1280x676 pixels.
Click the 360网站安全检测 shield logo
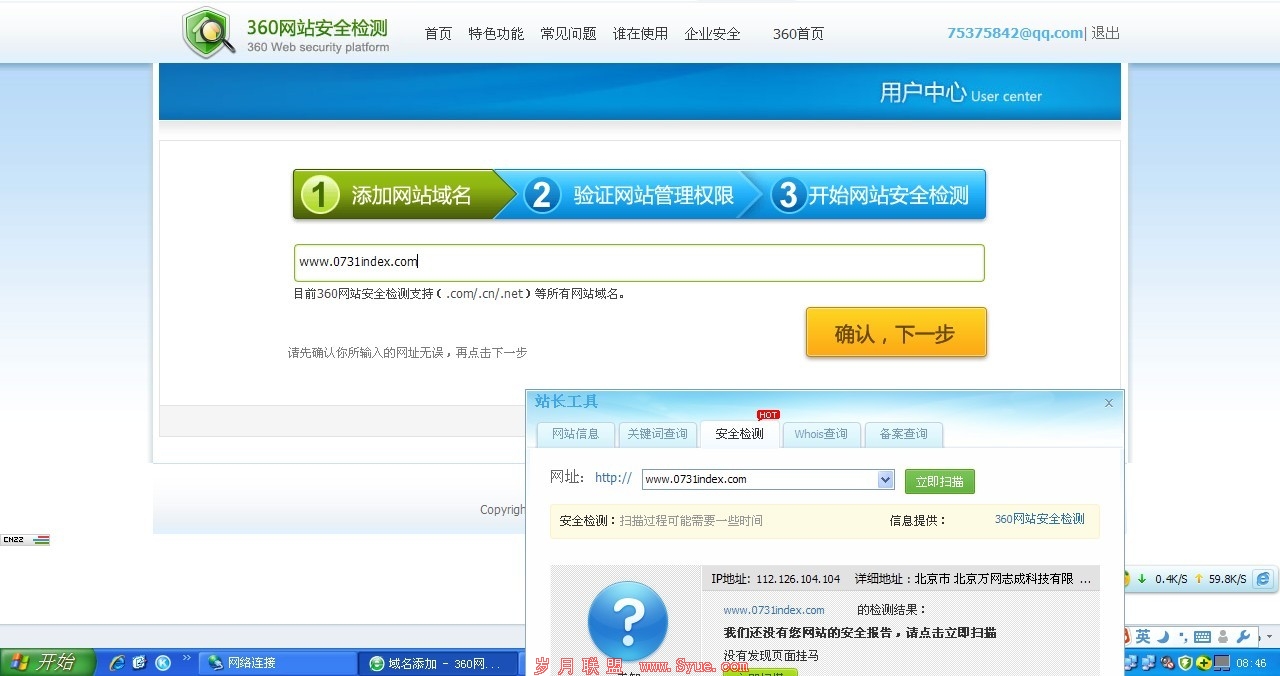208,31
